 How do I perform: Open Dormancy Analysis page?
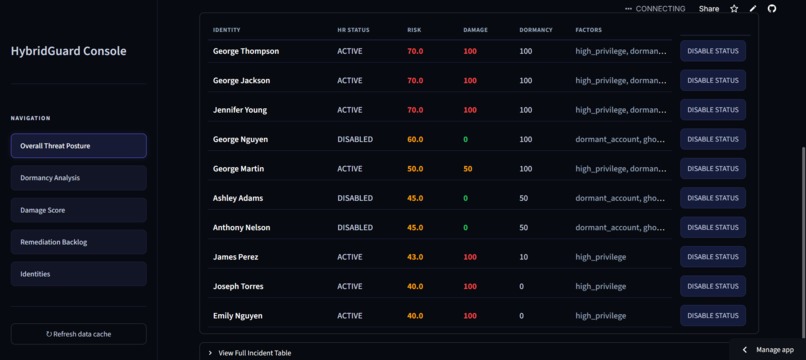(x=79, y=178)
